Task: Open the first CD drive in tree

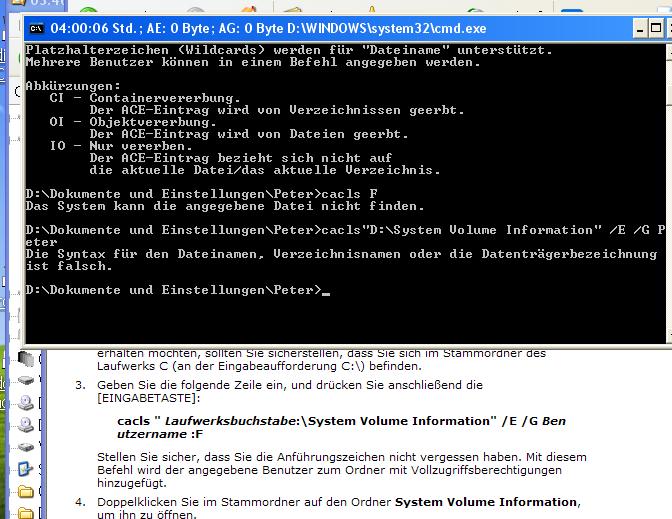Action: pos(27,403)
